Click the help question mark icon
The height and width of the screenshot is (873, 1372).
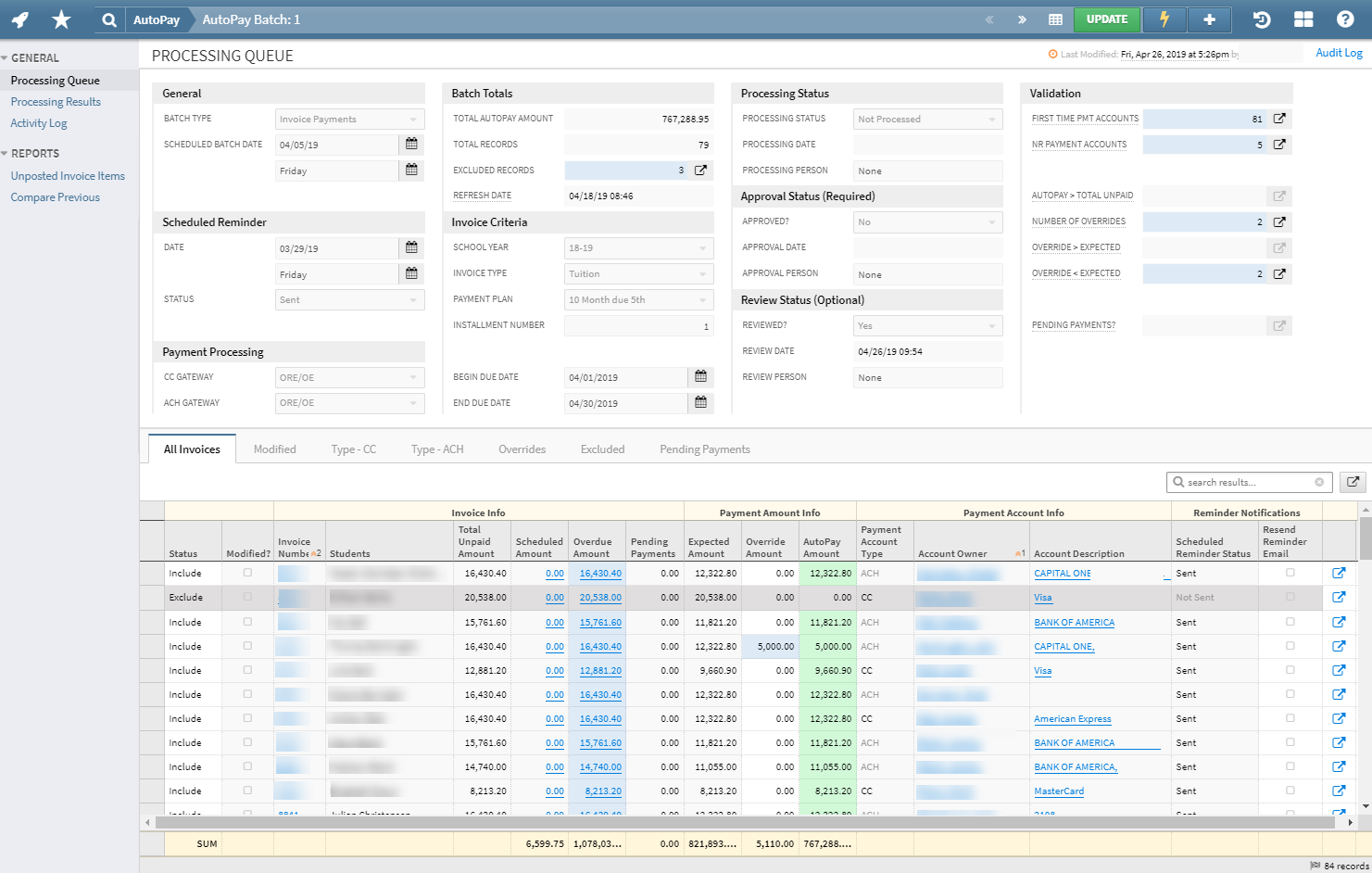tap(1346, 19)
